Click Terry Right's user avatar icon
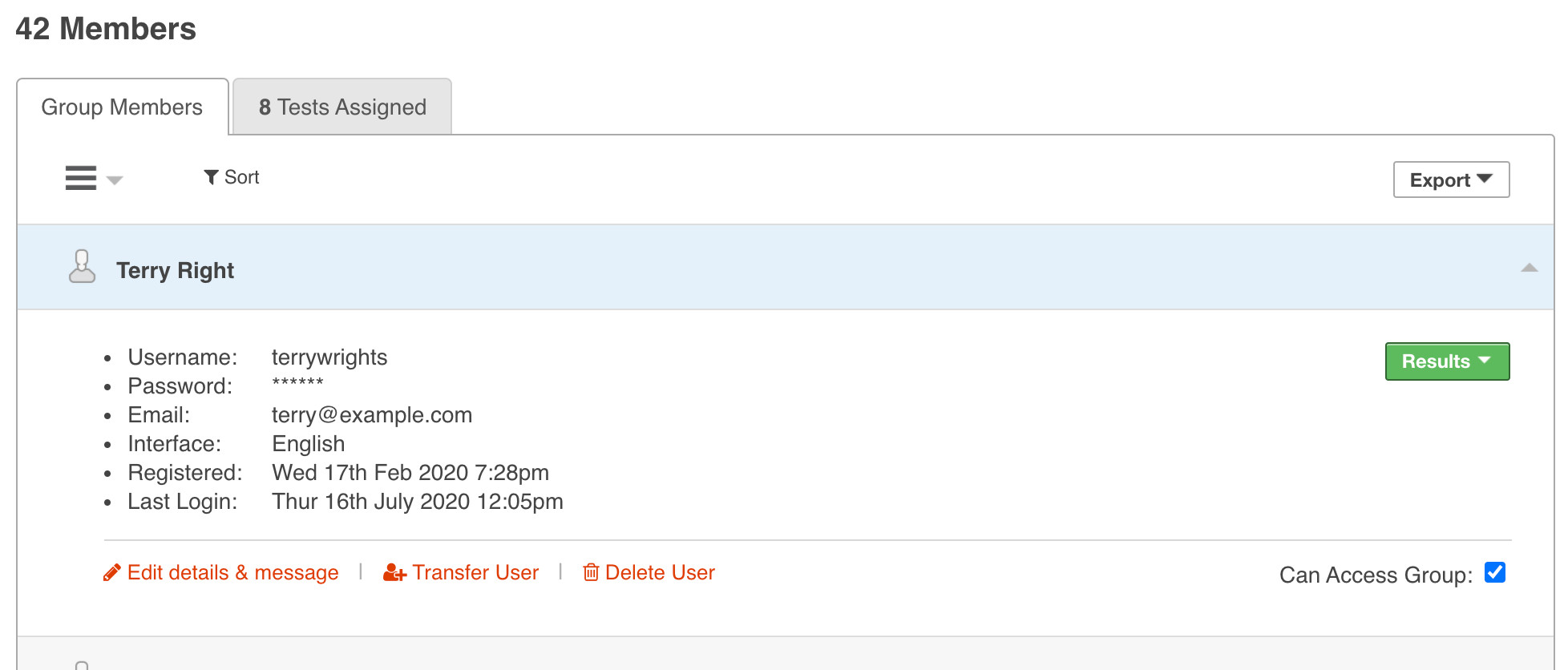 pyautogui.click(x=82, y=267)
